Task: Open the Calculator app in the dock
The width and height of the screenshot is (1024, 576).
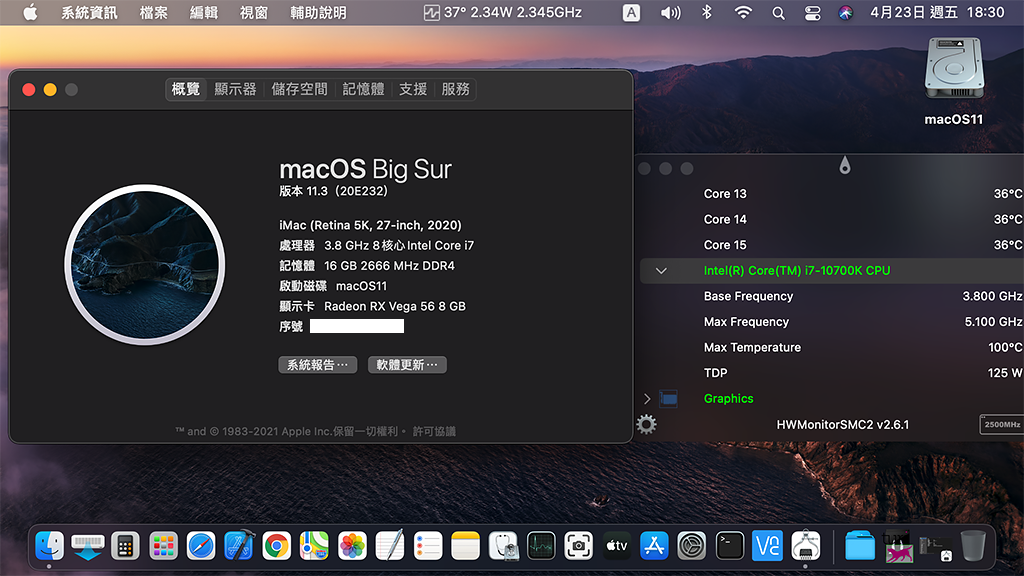Action: tap(125, 545)
